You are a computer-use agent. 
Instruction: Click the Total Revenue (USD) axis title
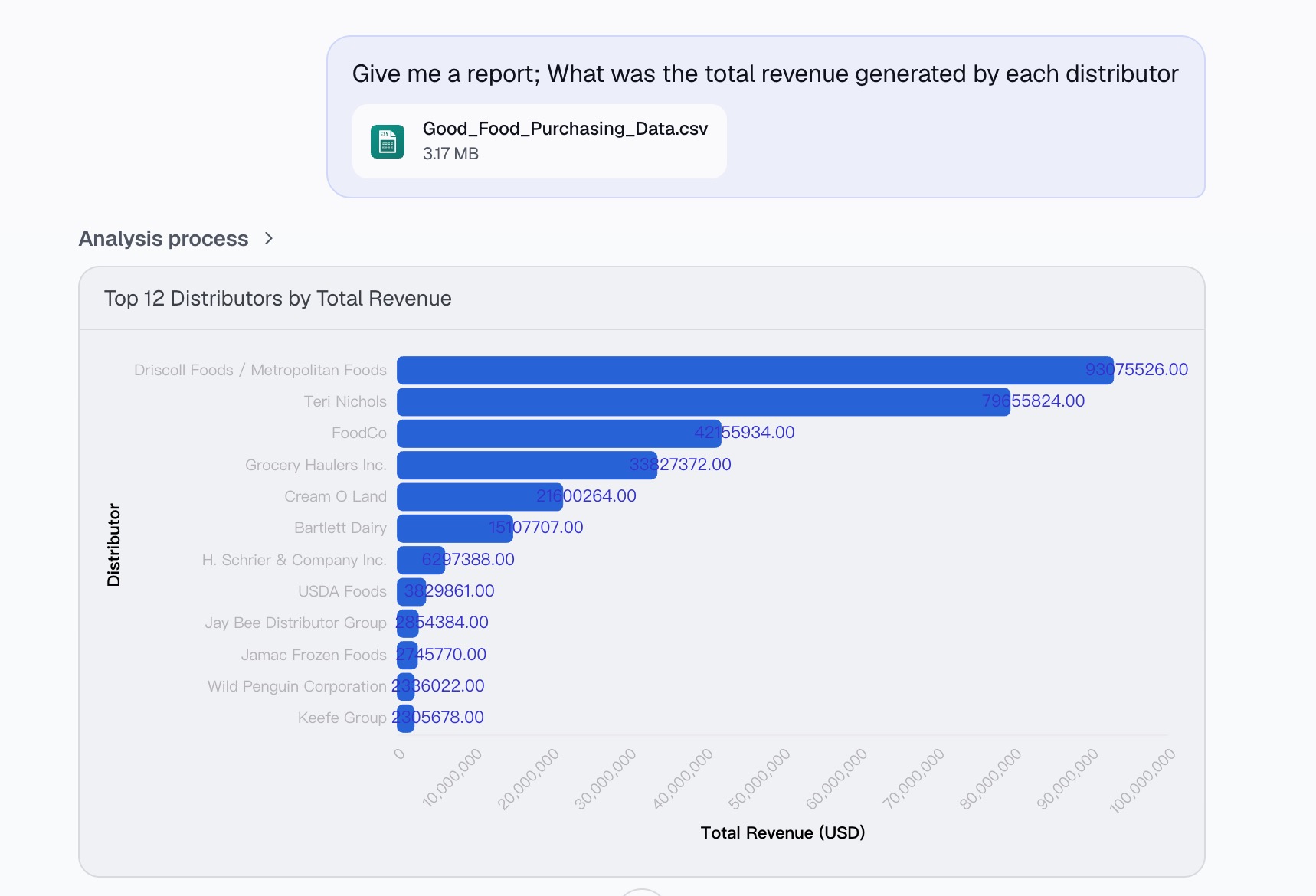coord(783,832)
